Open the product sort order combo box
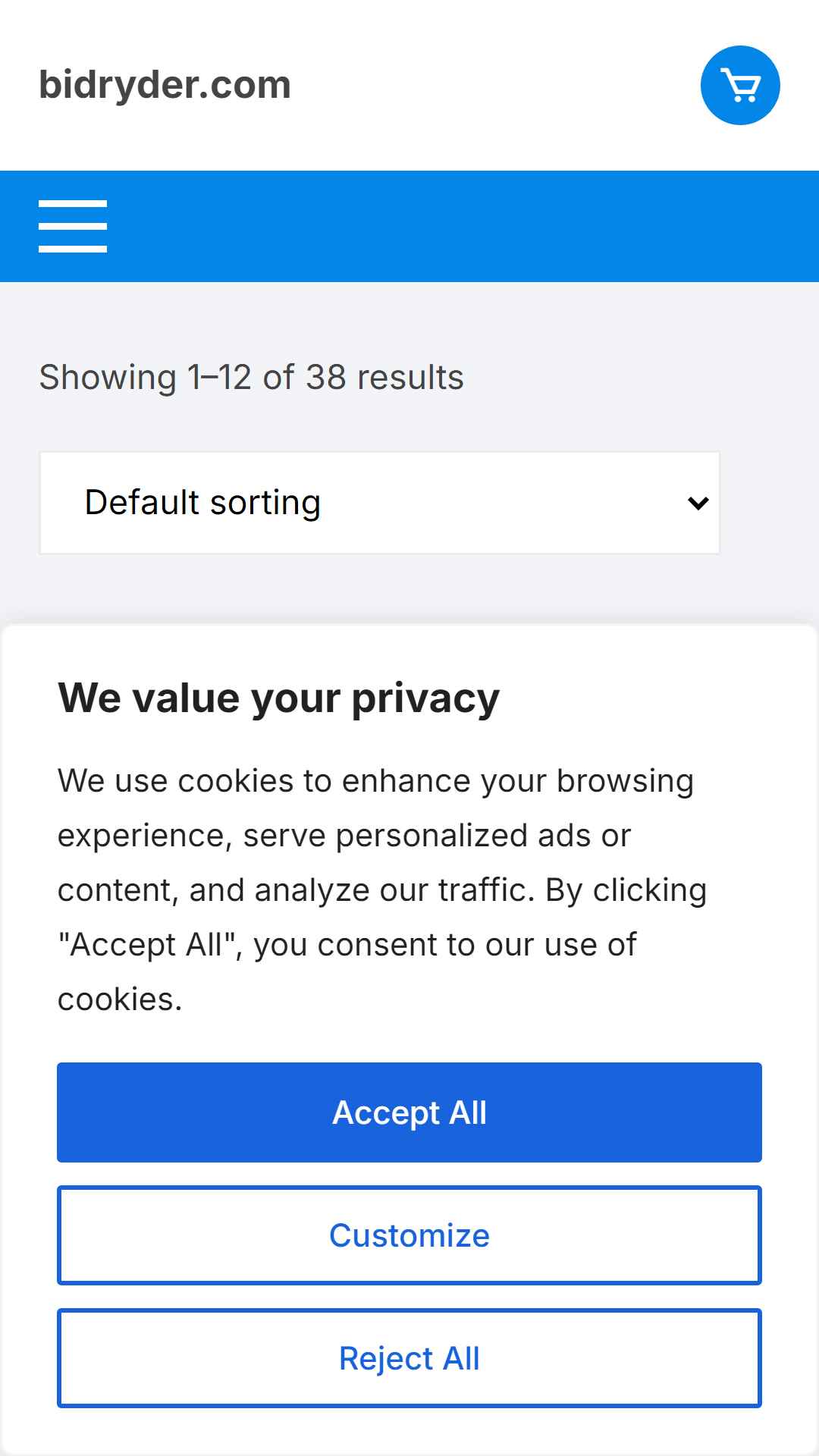Screen dimensions: 819x1456 click(379, 503)
